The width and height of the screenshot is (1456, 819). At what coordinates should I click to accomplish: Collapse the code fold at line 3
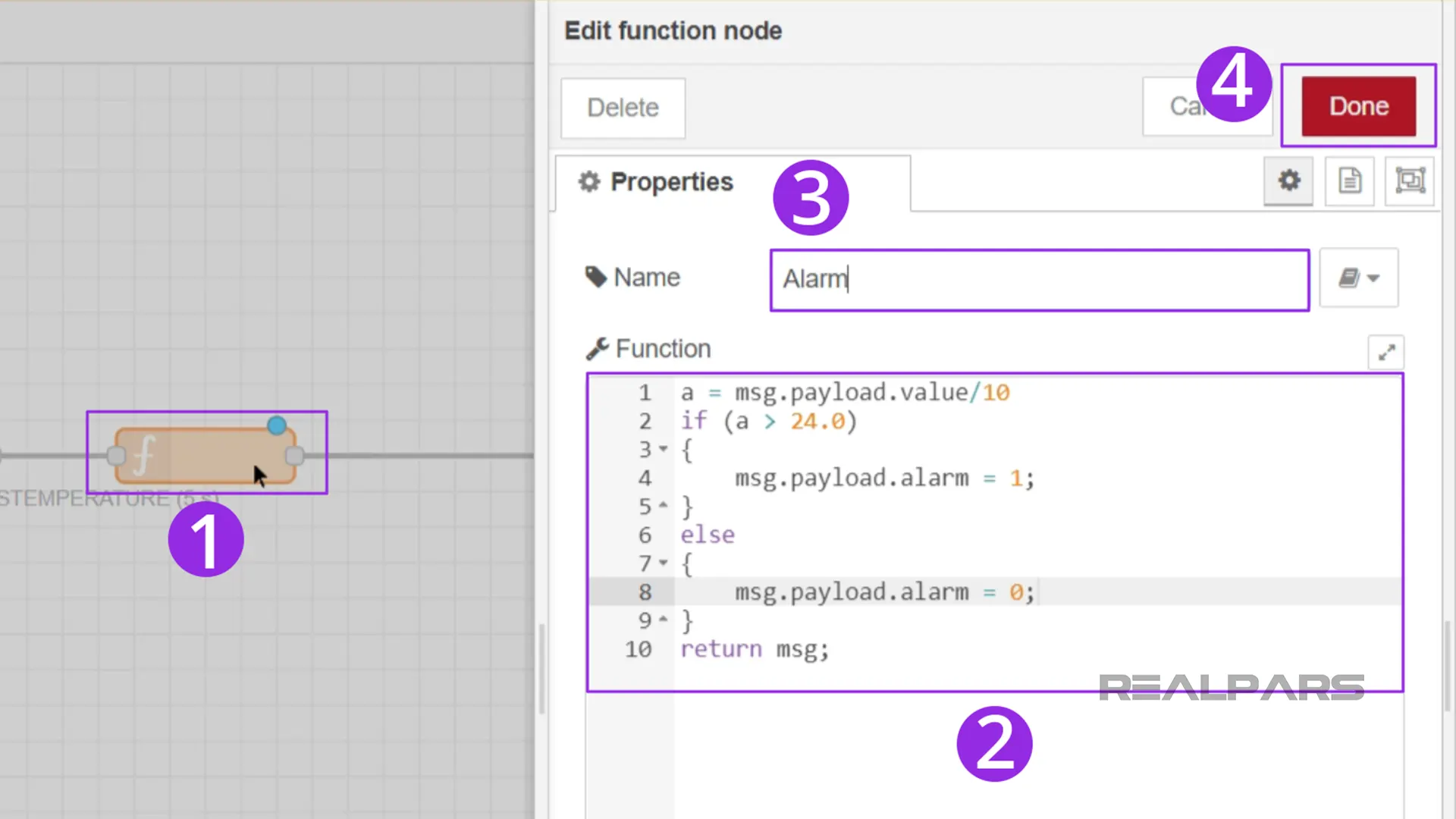point(664,450)
